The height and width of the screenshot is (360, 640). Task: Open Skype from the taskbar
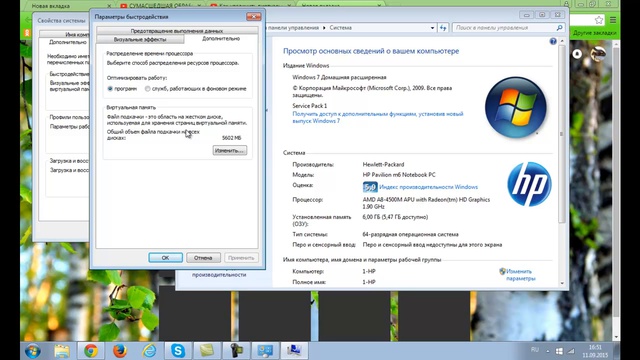178,351
